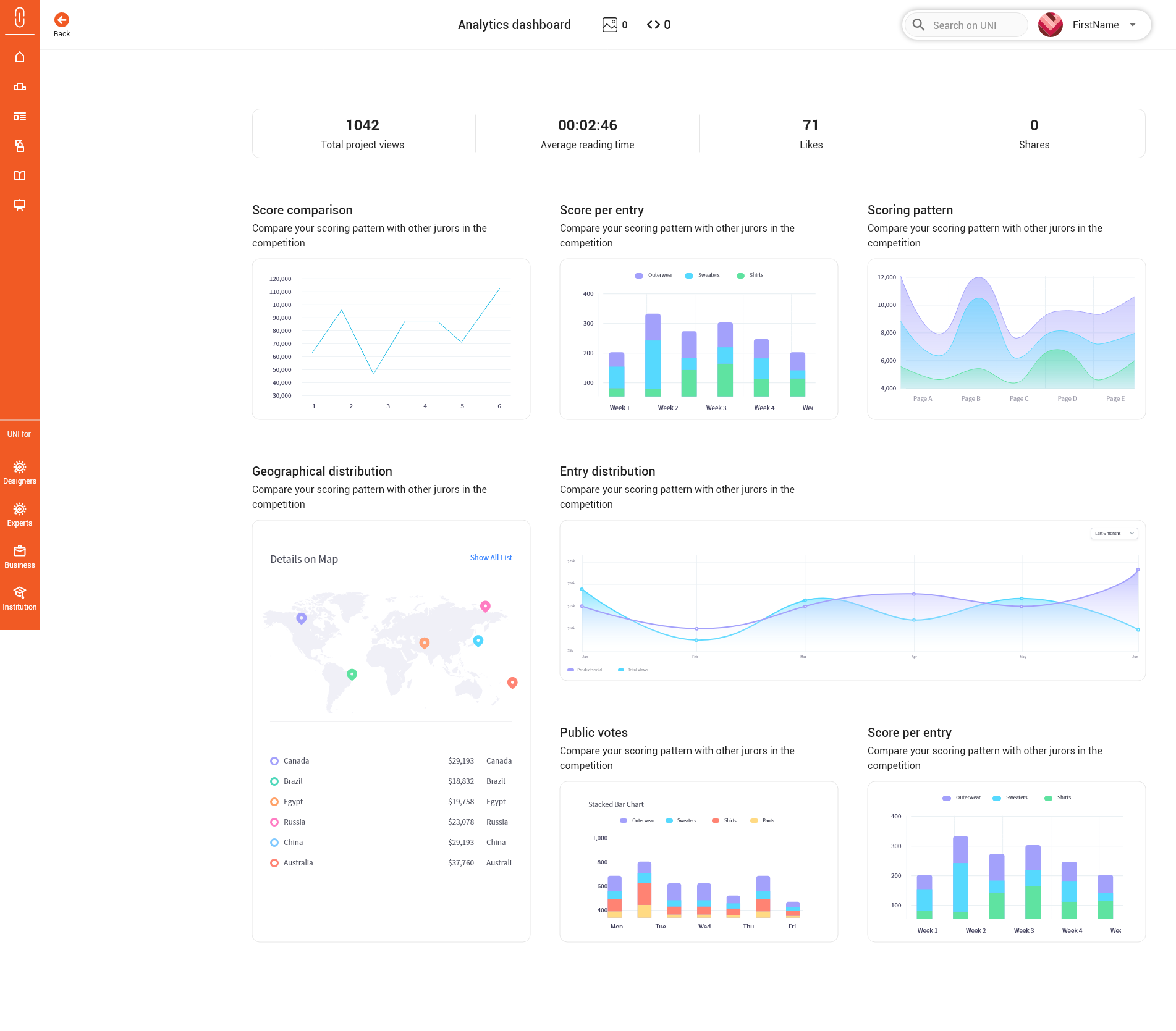Click the 0 Shares stat
Screen dimensions: 1176x1031
(x=1034, y=133)
